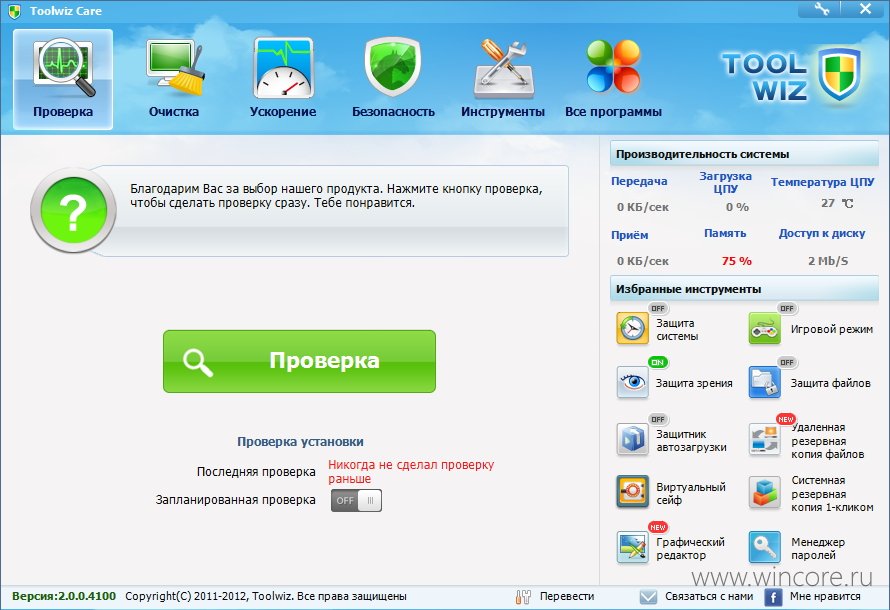Click the Температура ЦПУ 27 °C value
Viewport: 890px width, 610px height.
pos(837,203)
